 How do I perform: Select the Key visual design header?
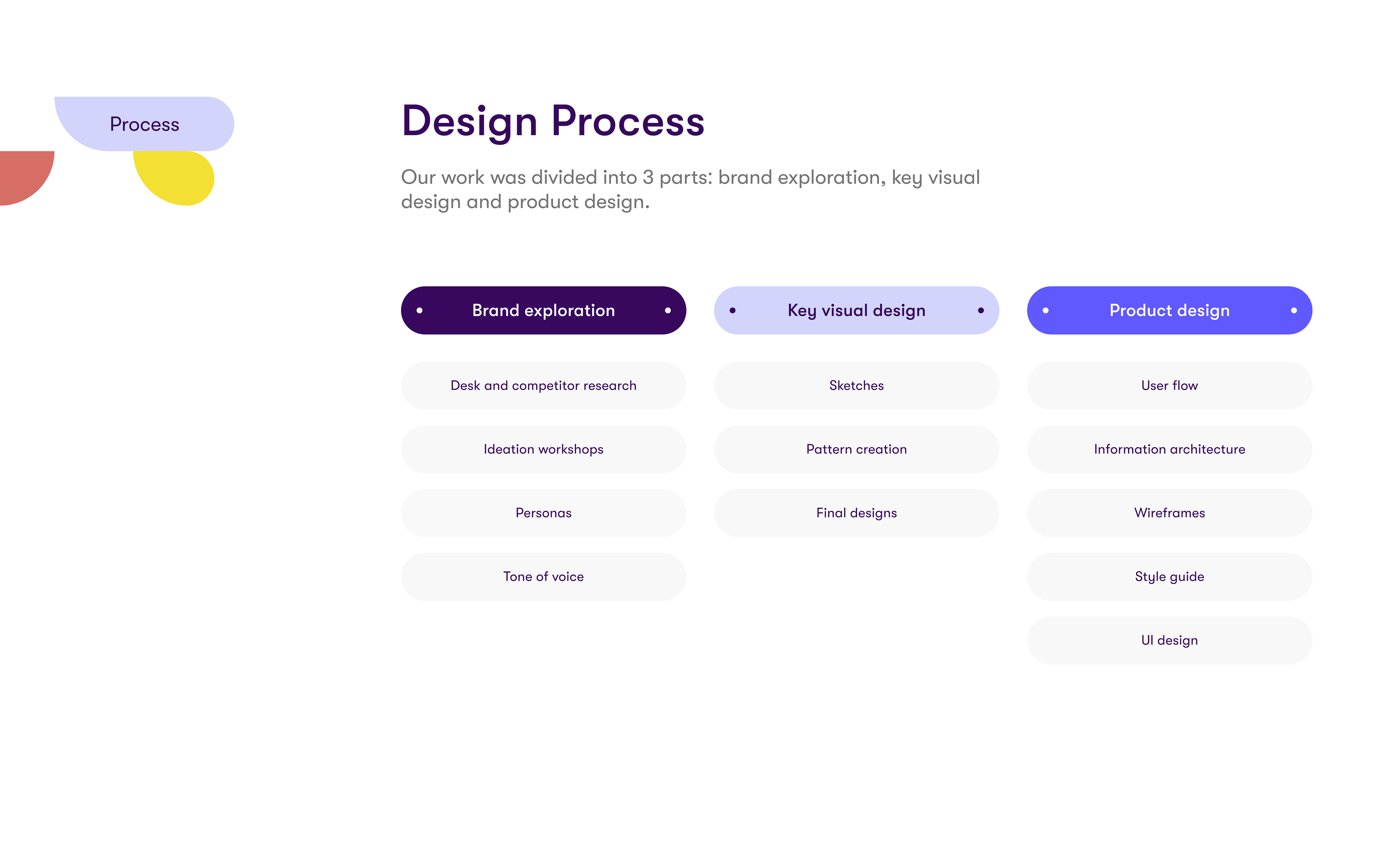click(x=856, y=310)
